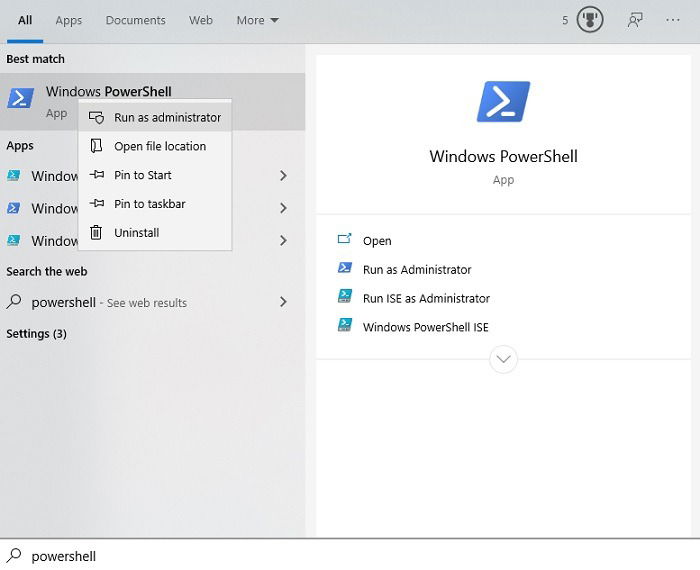The width and height of the screenshot is (700, 570).
Task: Open the More filter dropdown
Action: [x=258, y=20]
